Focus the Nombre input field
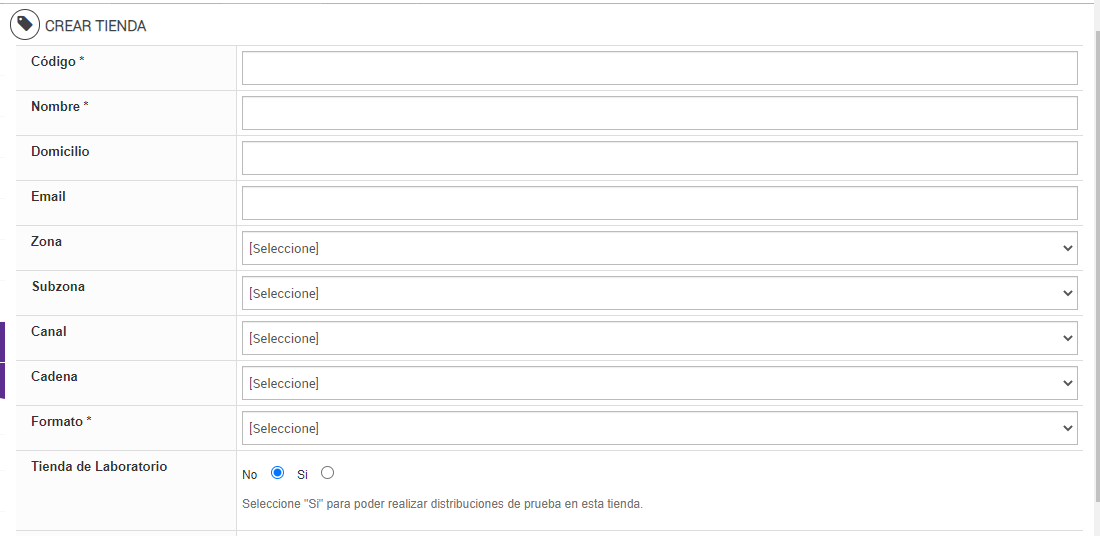 [x=659, y=113]
